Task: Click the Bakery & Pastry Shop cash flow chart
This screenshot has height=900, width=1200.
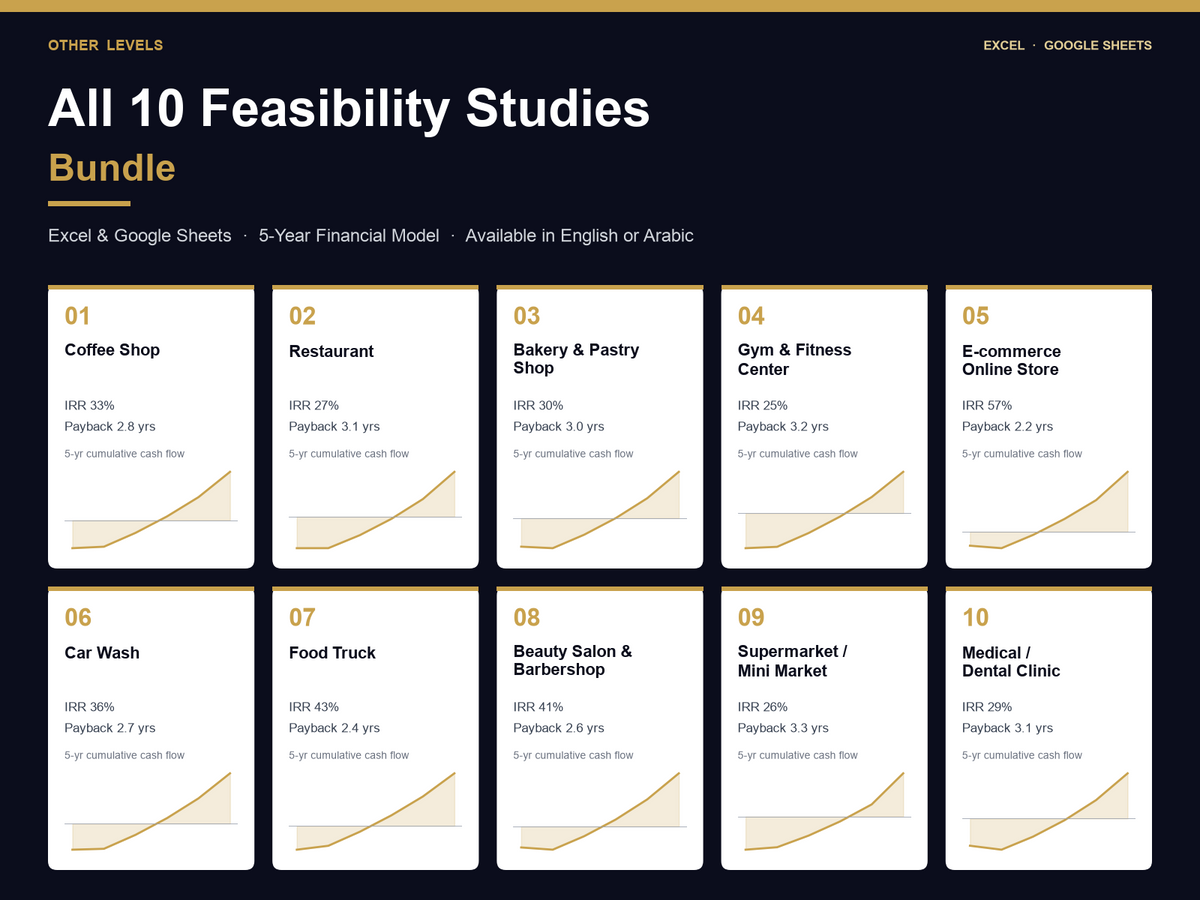Action: coord(600,509)
